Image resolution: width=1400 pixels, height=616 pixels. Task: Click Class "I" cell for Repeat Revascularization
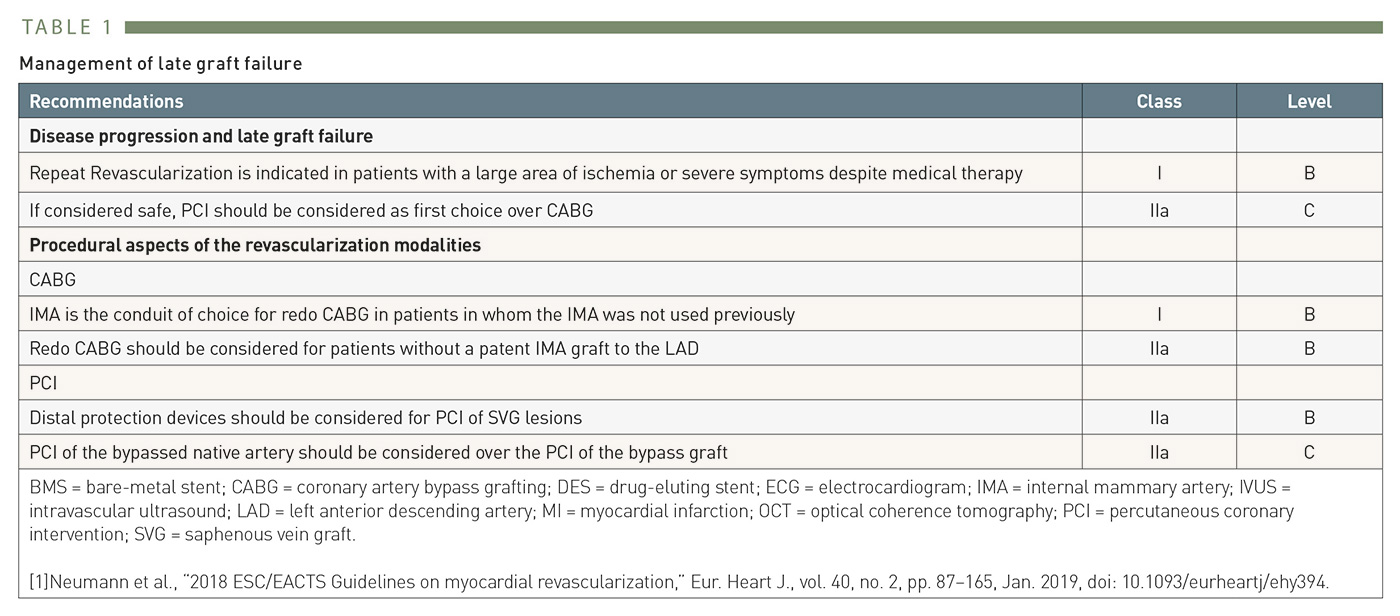click(x=1158, y=173)
